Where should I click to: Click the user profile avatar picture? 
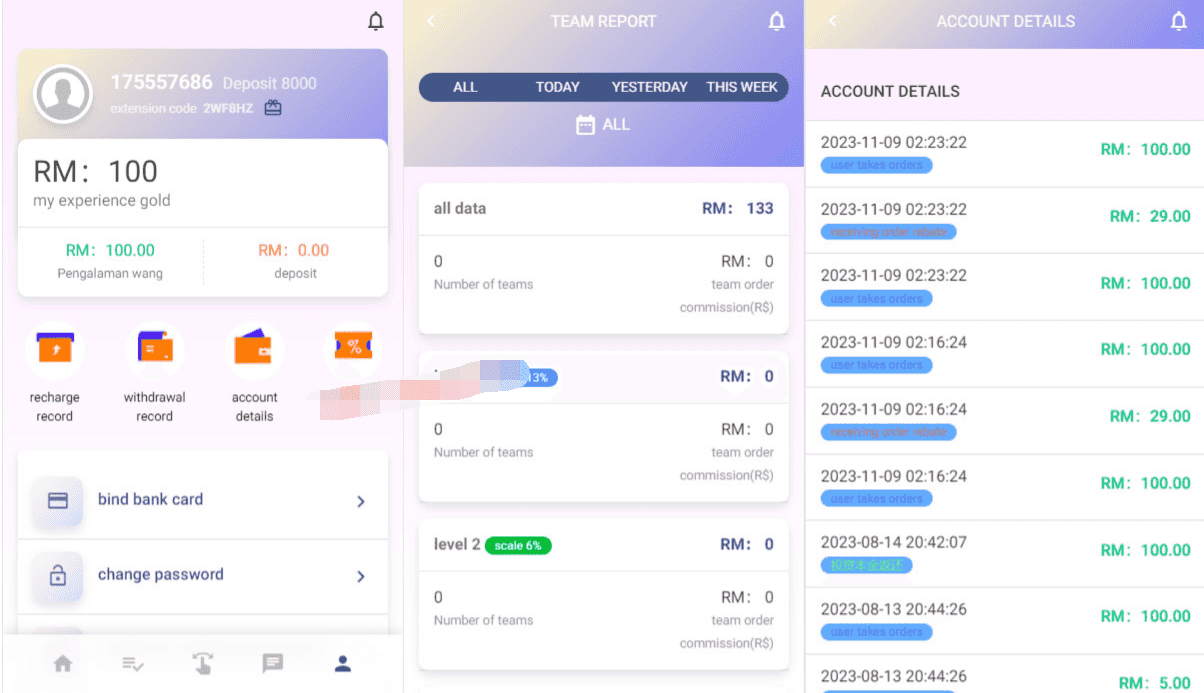pos(64,94)
